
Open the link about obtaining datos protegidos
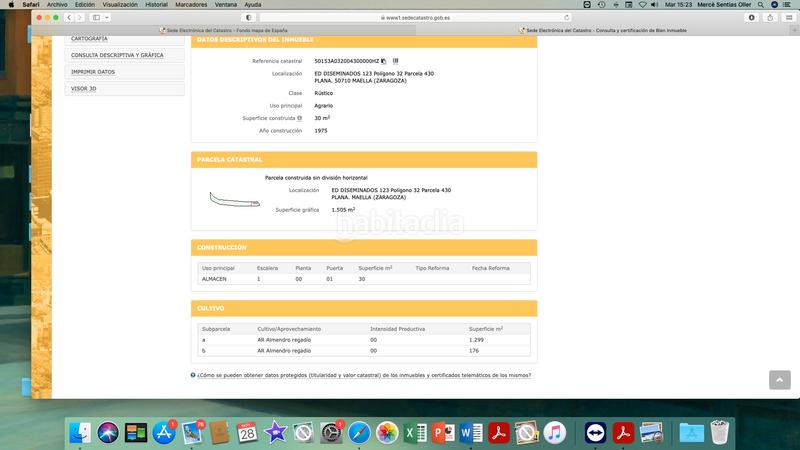364,376
